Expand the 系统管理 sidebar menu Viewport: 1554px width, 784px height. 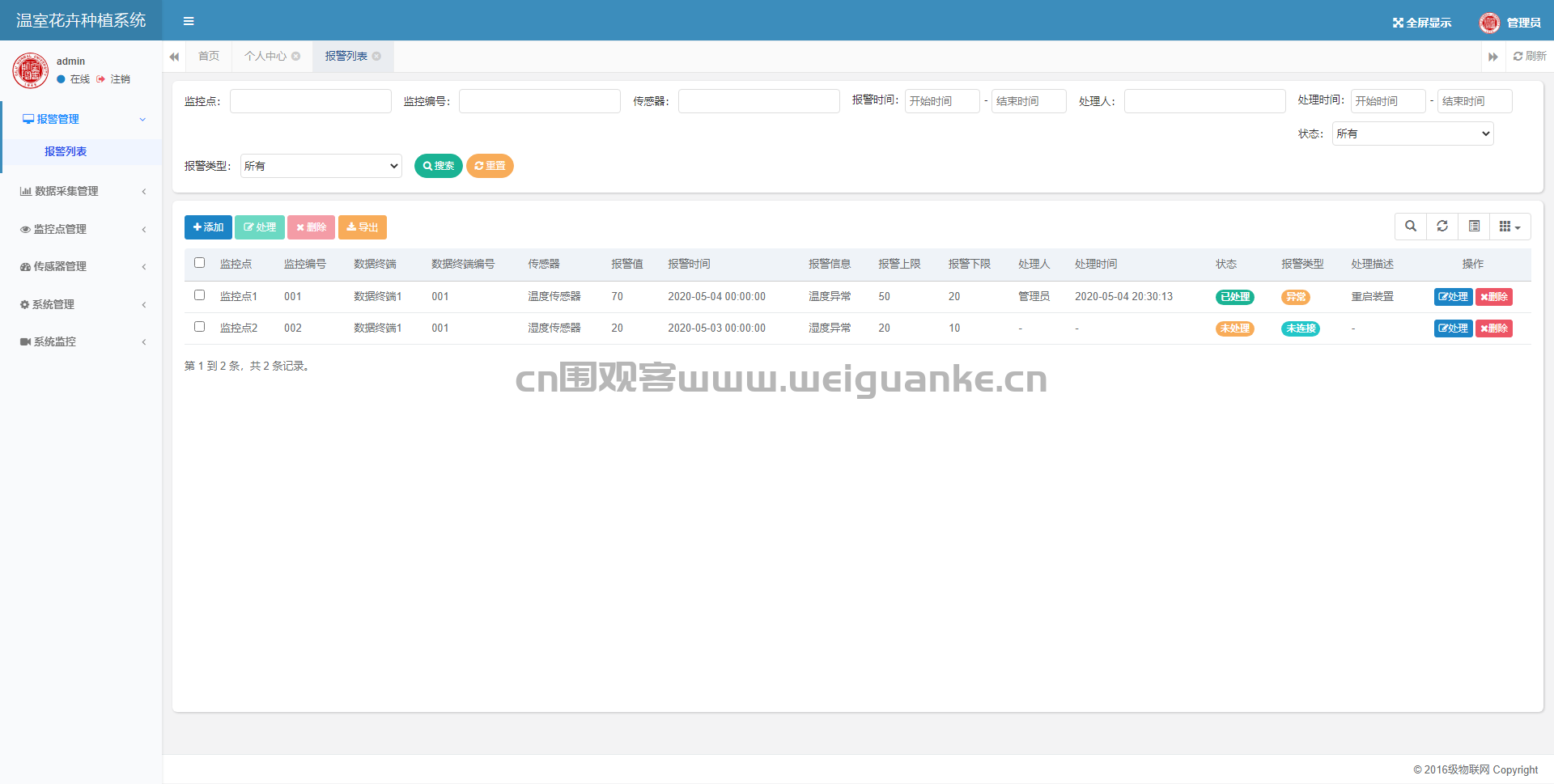tap(82, 304)
